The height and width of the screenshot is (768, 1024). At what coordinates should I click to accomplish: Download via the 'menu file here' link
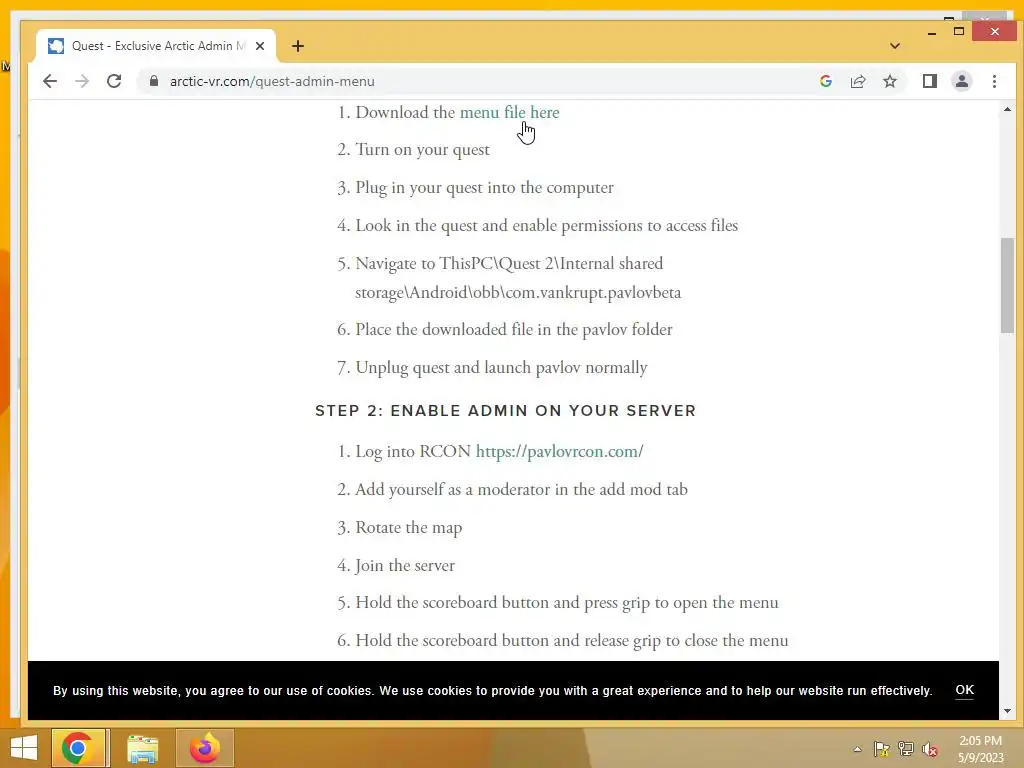tap(509, 112)
